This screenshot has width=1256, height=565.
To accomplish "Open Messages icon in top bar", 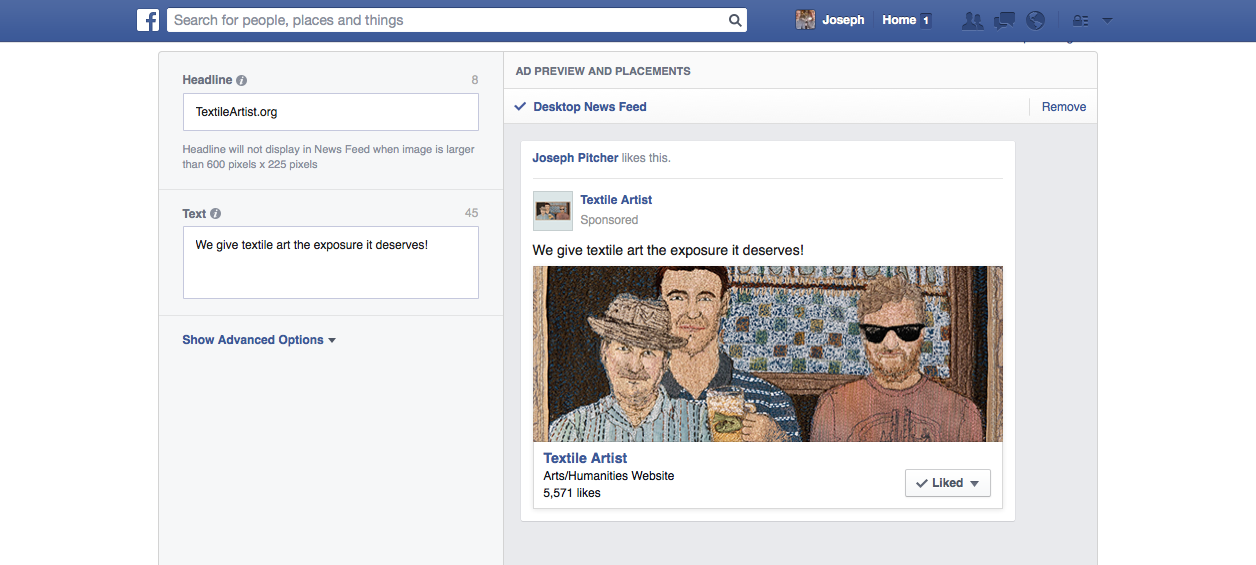I will point(1005,20).
